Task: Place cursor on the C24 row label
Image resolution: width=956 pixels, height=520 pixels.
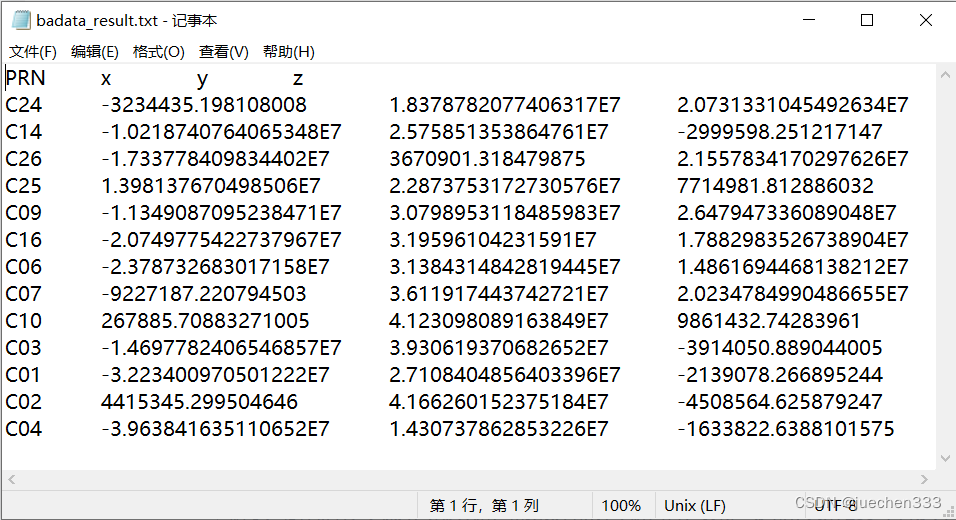Action: (x=24, y=105)
